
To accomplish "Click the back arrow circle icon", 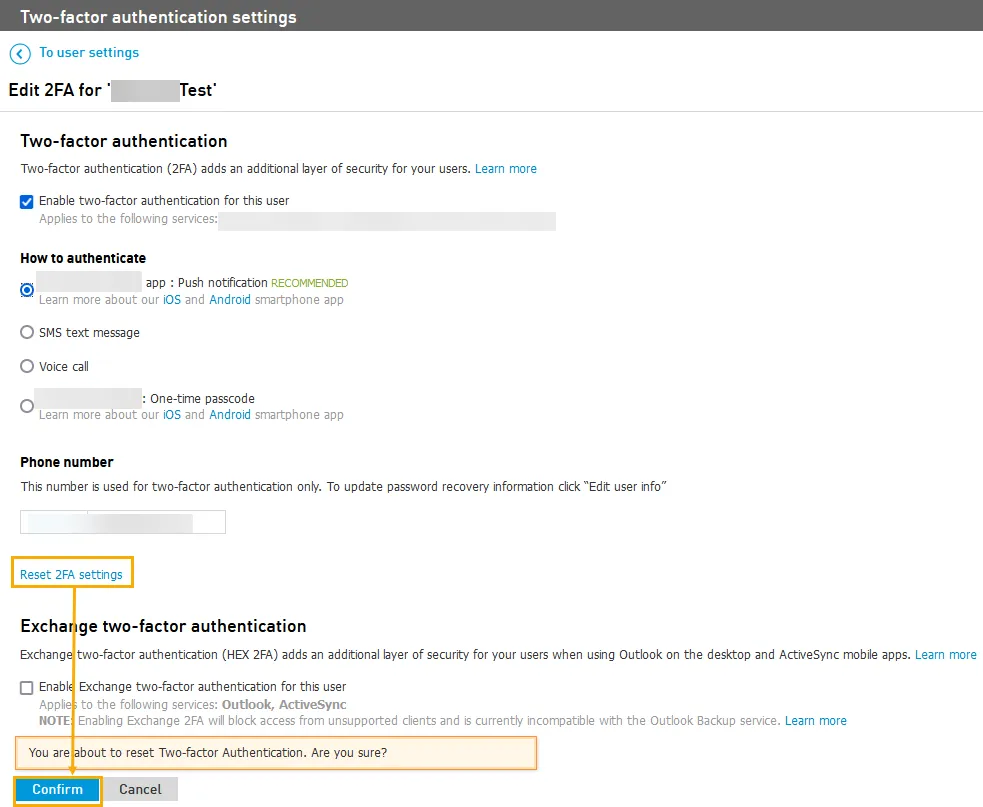I will 20,54.
